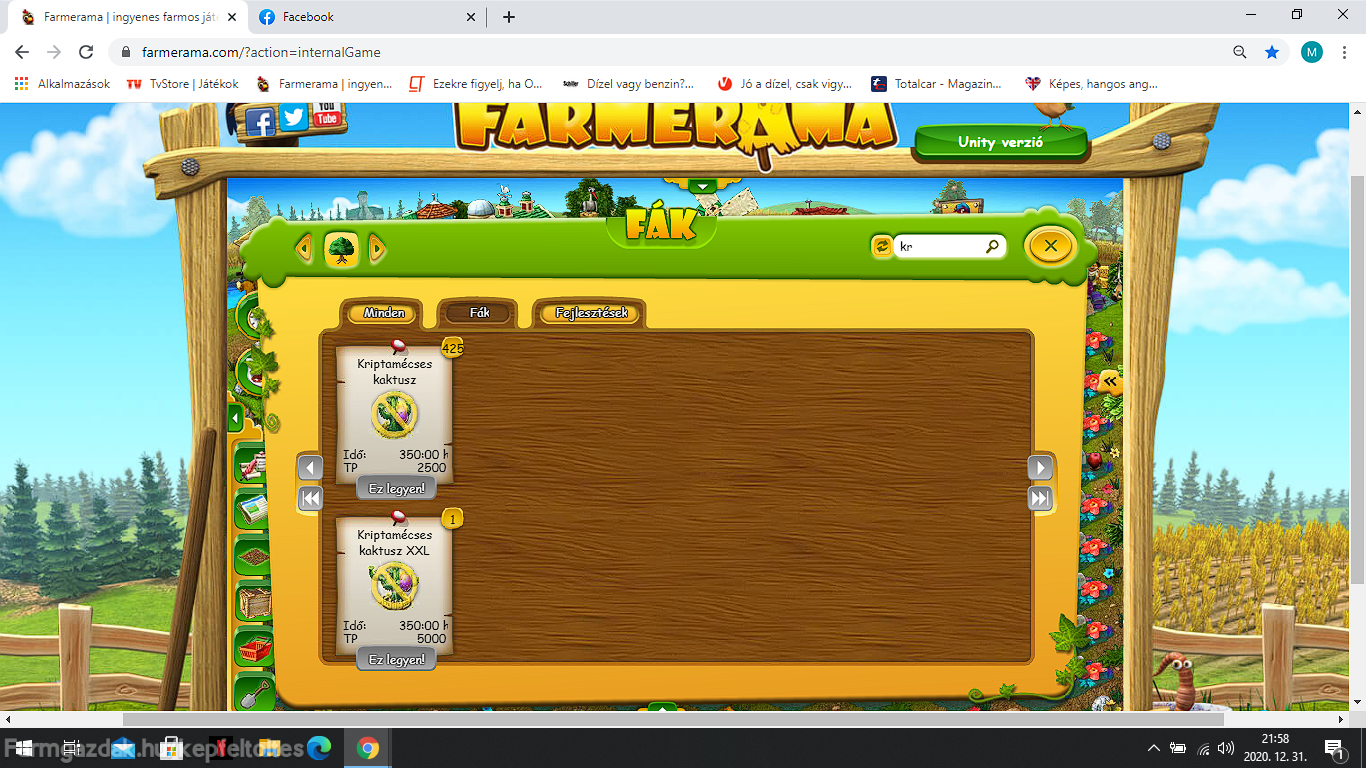Click the 425 quantity badge
The image size is (1366, 768).
coord(453,348)
